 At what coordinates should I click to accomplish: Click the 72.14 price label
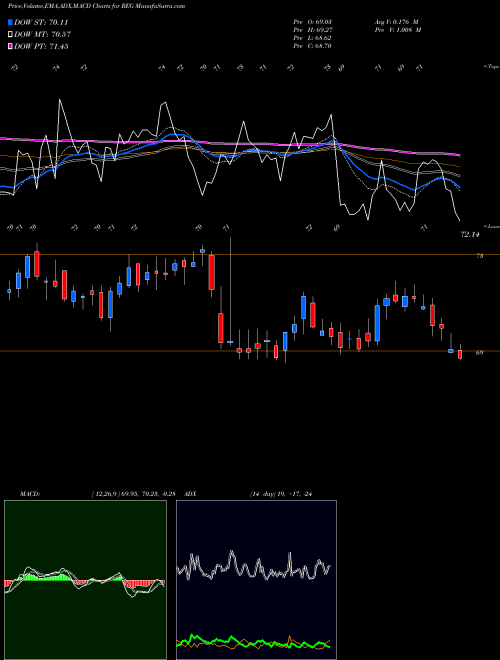click(x=470, y=235)
